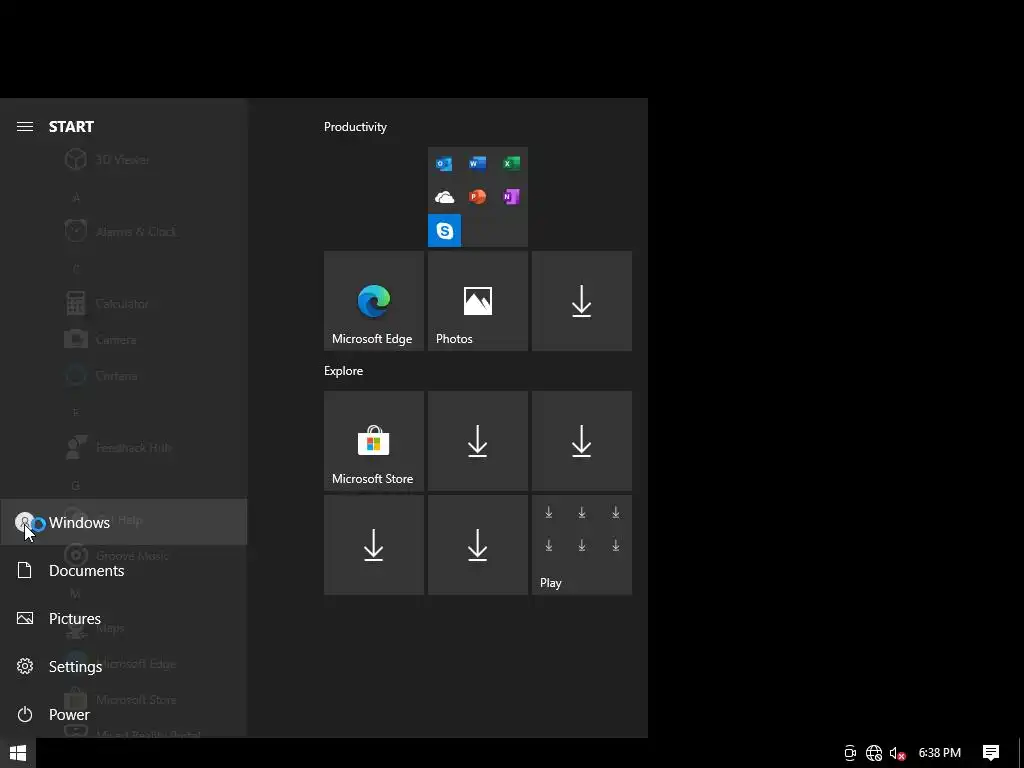The image size is (1024, 768).
Task: Open the Windows user account entry
Action: [123, 522]
